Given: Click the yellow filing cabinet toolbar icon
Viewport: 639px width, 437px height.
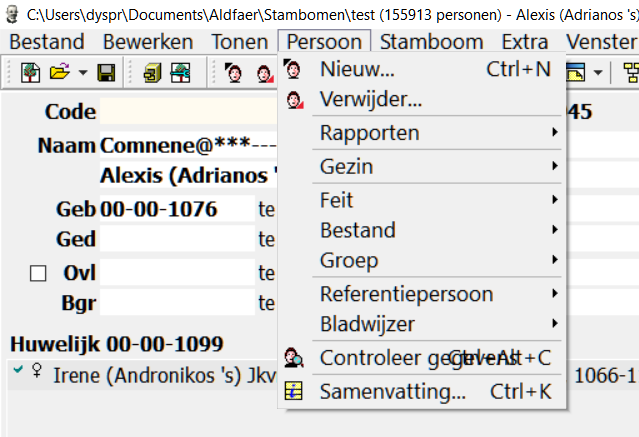Looking at the screenshot, I should point(151,72).
